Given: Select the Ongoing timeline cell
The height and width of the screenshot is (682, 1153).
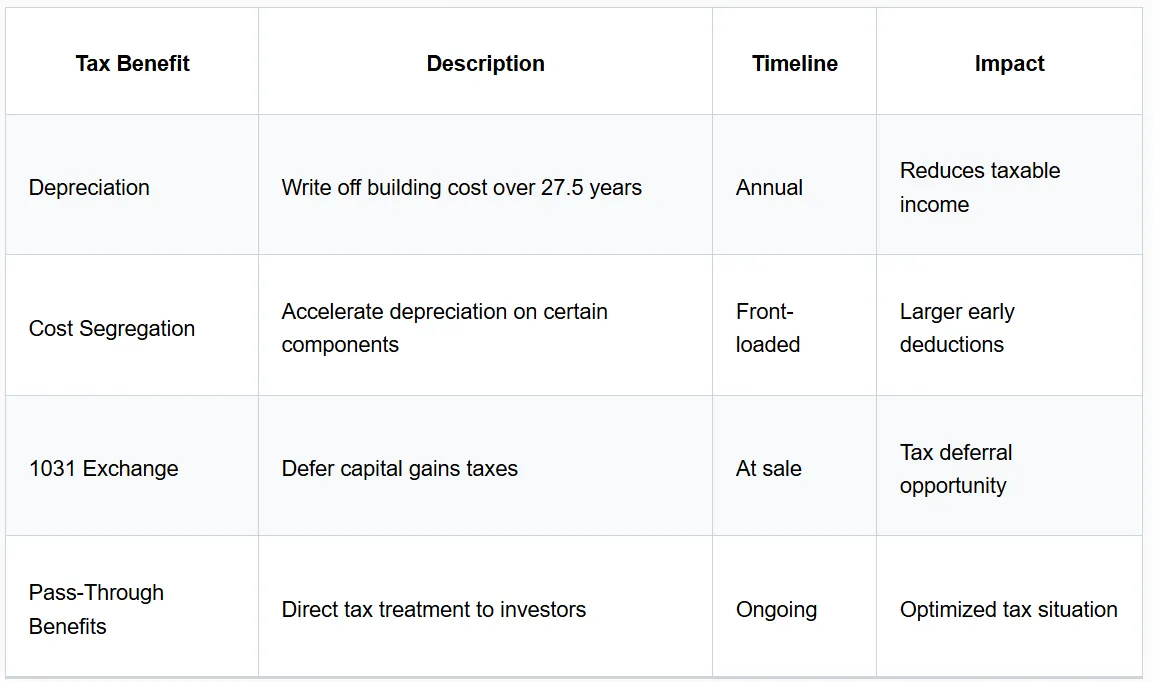Looking at the screenshot, I should pyautogui.click(x=777, y=610).
